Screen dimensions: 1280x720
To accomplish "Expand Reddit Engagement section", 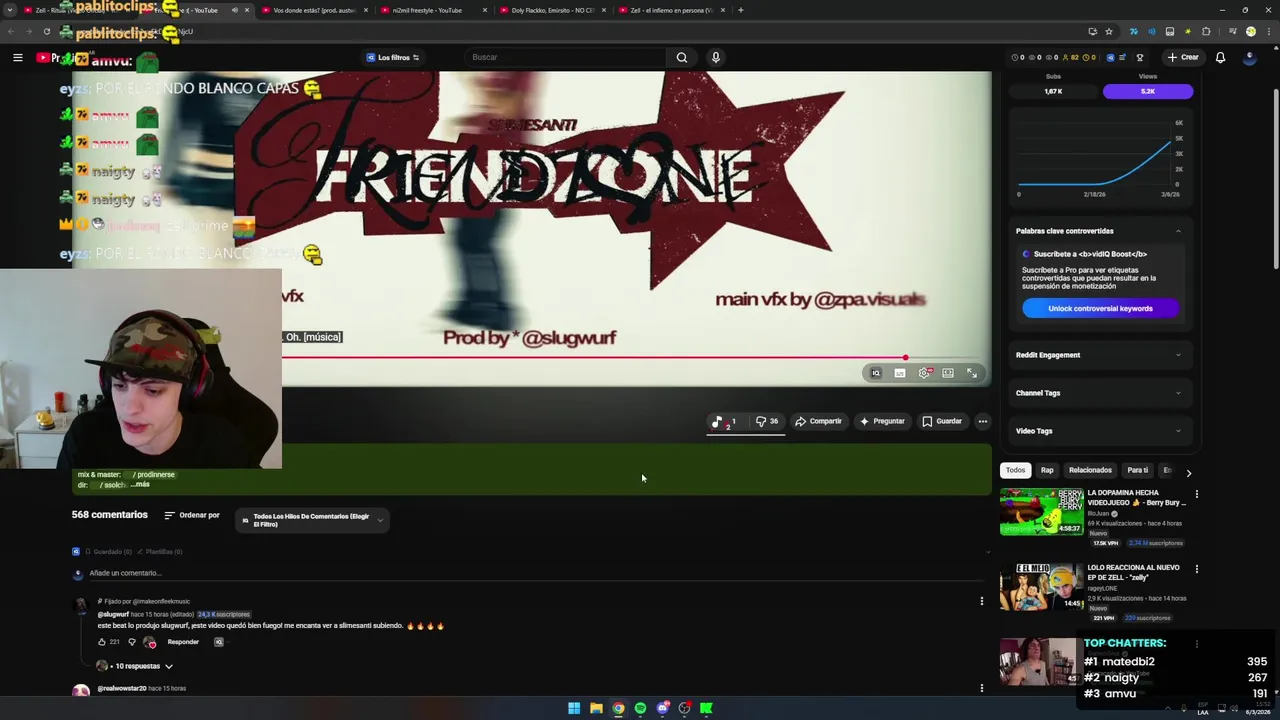I will pyautogui.click(x=1098, y=355).
